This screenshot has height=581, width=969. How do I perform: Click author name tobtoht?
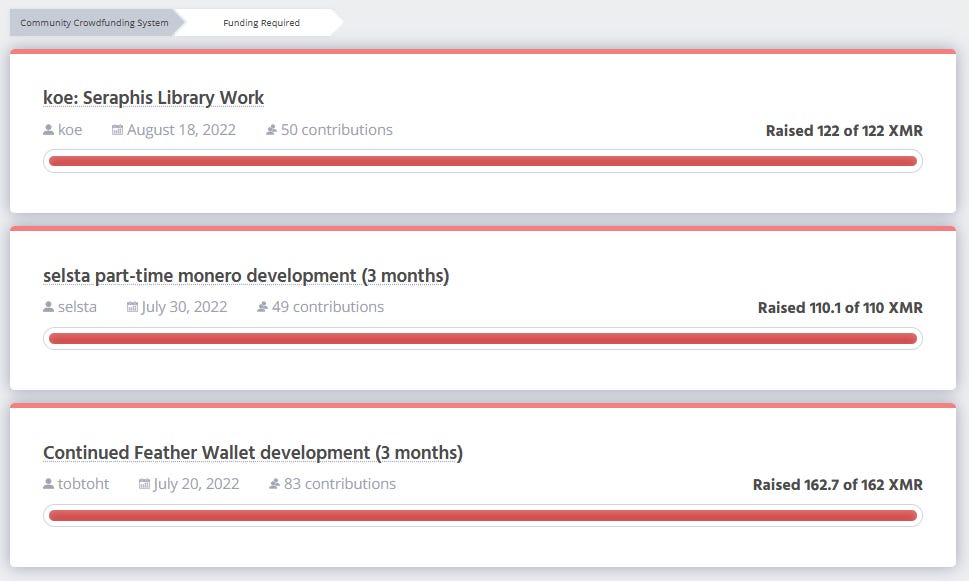83,484
